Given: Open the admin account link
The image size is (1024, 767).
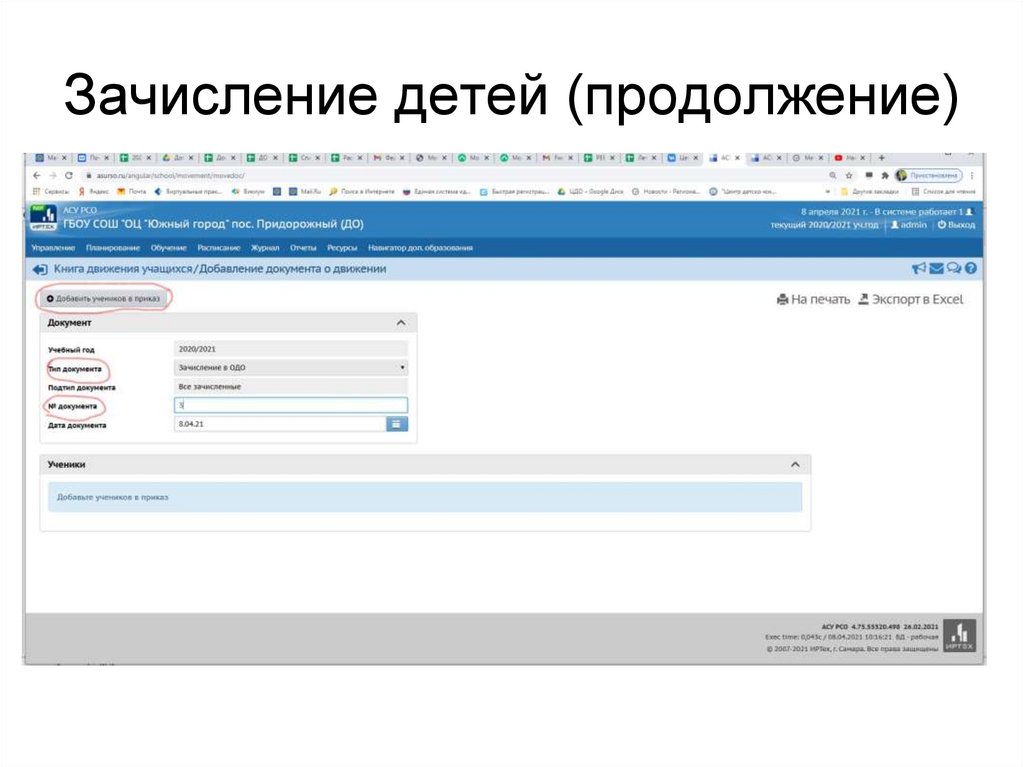Looking at the screenshot, I should tap(907, 224).
